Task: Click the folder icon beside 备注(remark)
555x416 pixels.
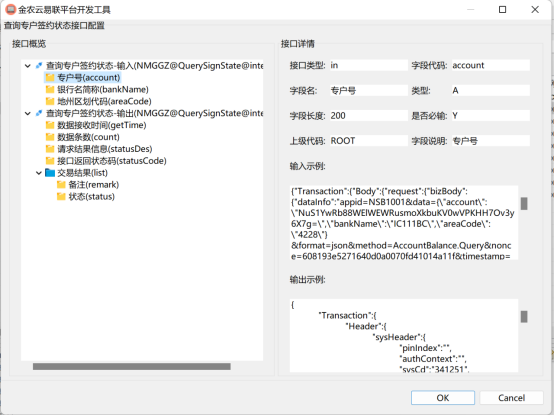Action: (x=61, y=184)
